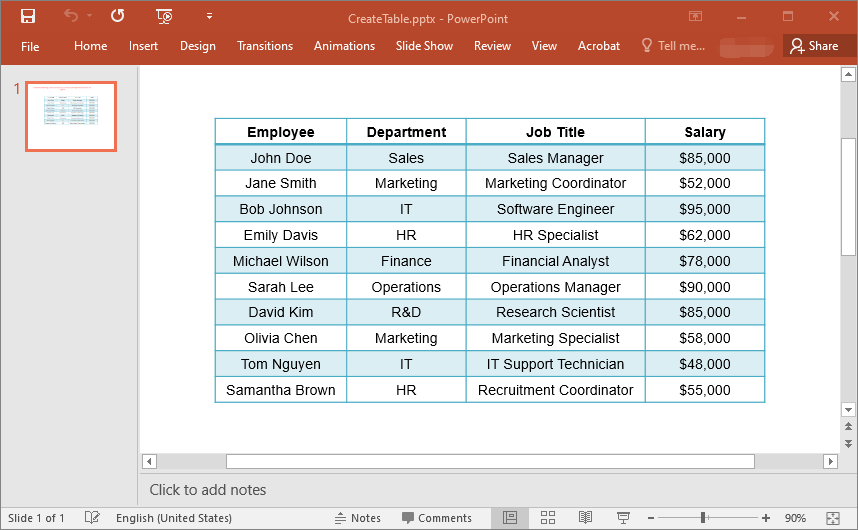The height and width of the screenshot is (530, 858).
Task: Open Ribbon Display Options menu
Action: coord(695,16)
